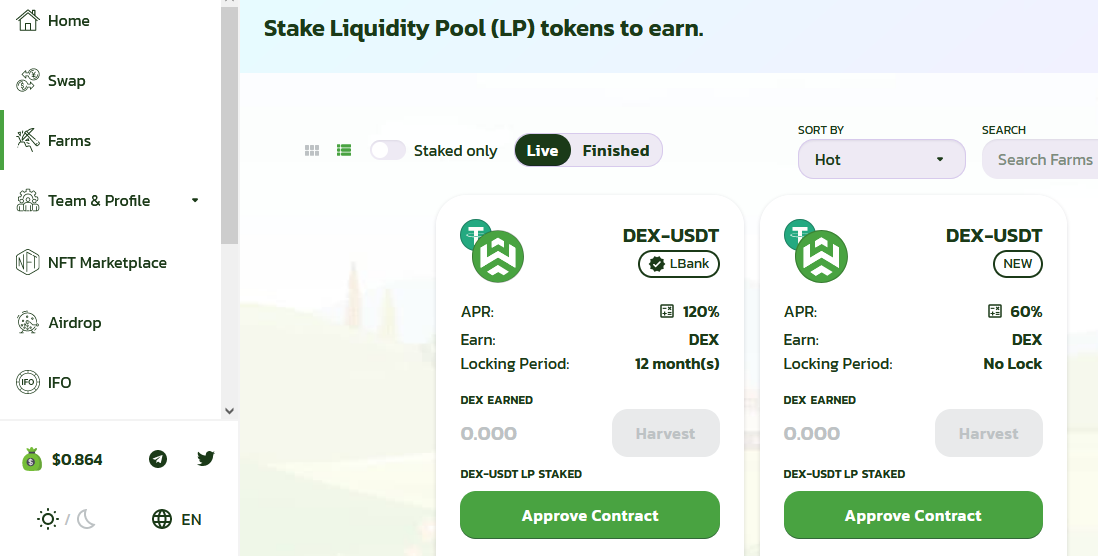The image size is (1098, 556).
Task: Approve Contract for No Lock DEX-USDT farm
Action: (x=913, y=515)
